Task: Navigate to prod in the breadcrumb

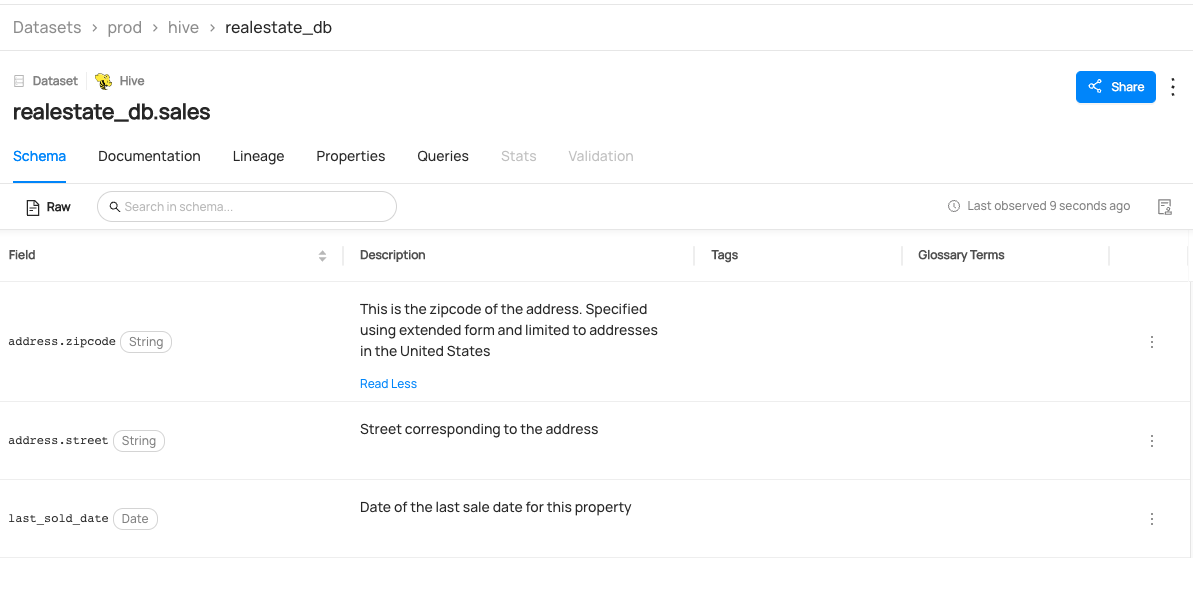Action: click(124, 27)
